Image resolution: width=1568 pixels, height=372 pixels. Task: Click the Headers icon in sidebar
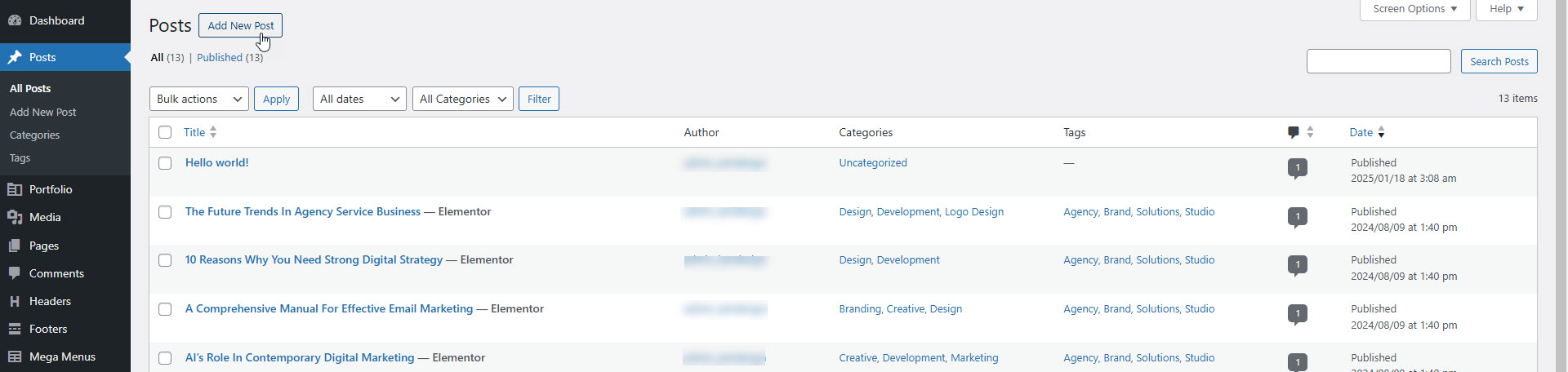[15, 301]
